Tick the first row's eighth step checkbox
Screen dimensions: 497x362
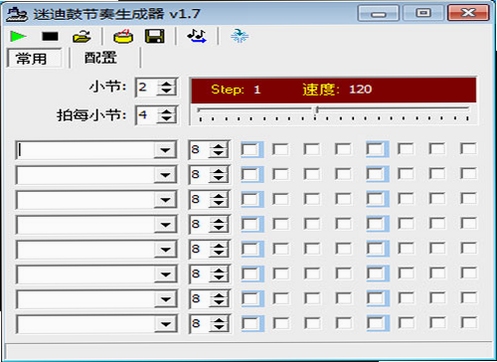468,149
